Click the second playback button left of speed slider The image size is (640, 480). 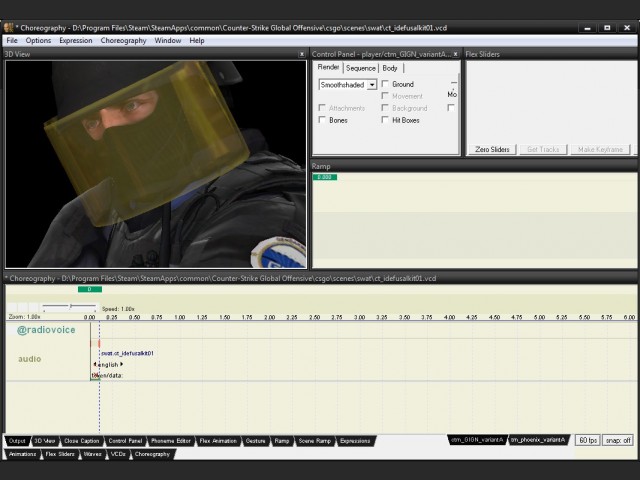coord(23,308)
